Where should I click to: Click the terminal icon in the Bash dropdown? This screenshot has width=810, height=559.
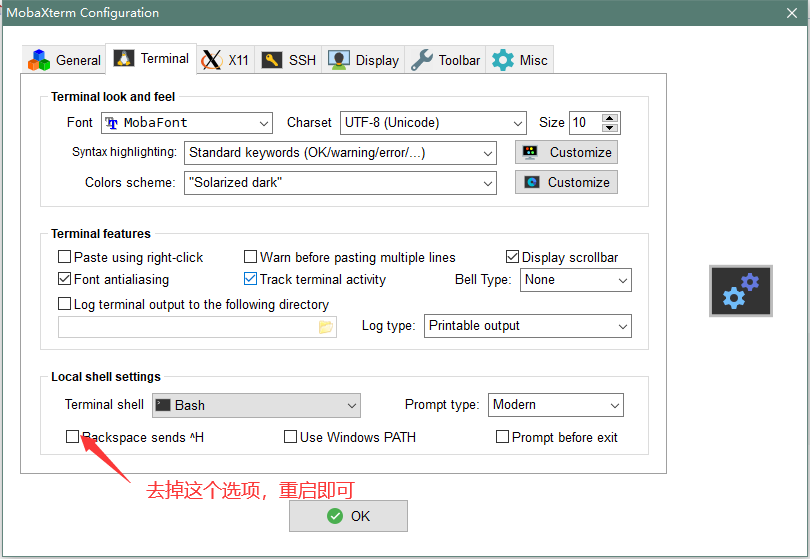(x=163, y=405)
